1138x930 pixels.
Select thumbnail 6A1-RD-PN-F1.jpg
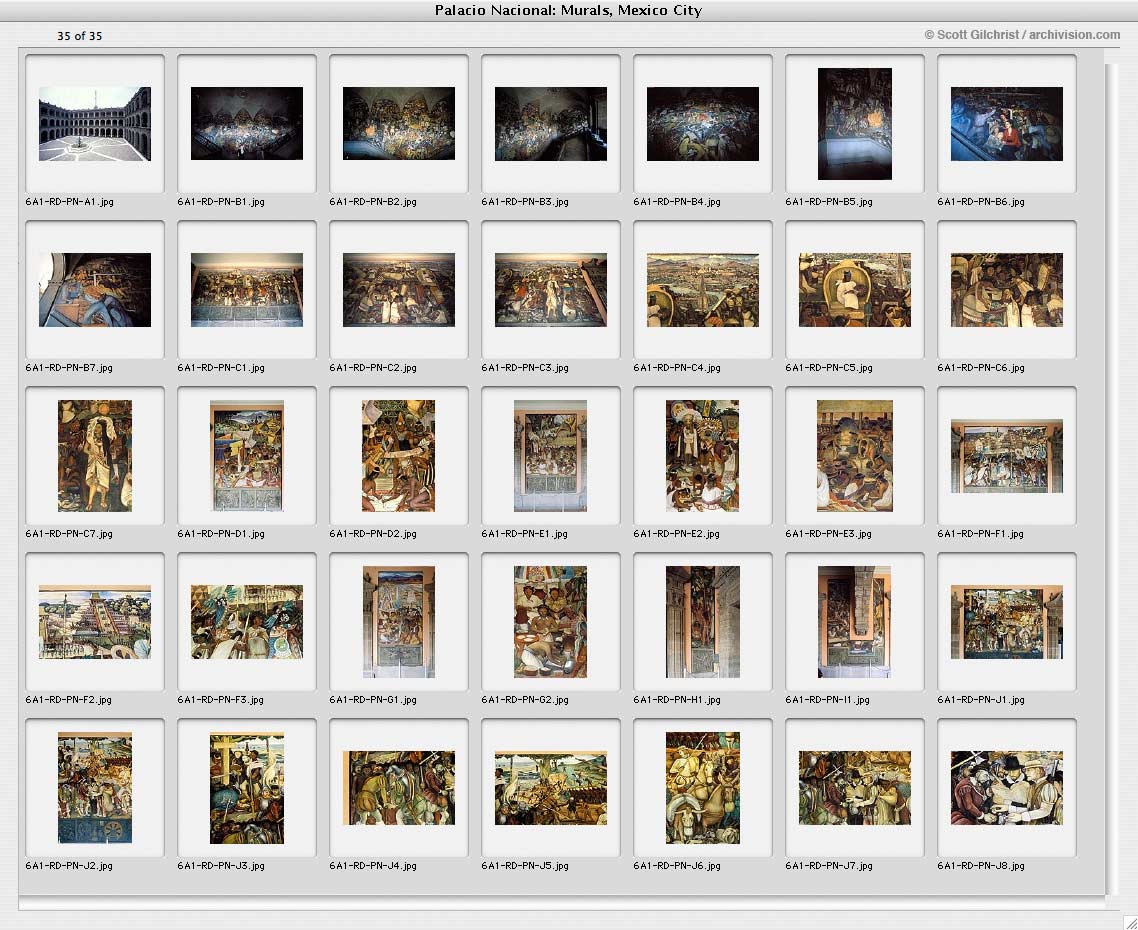(1007, 456)
